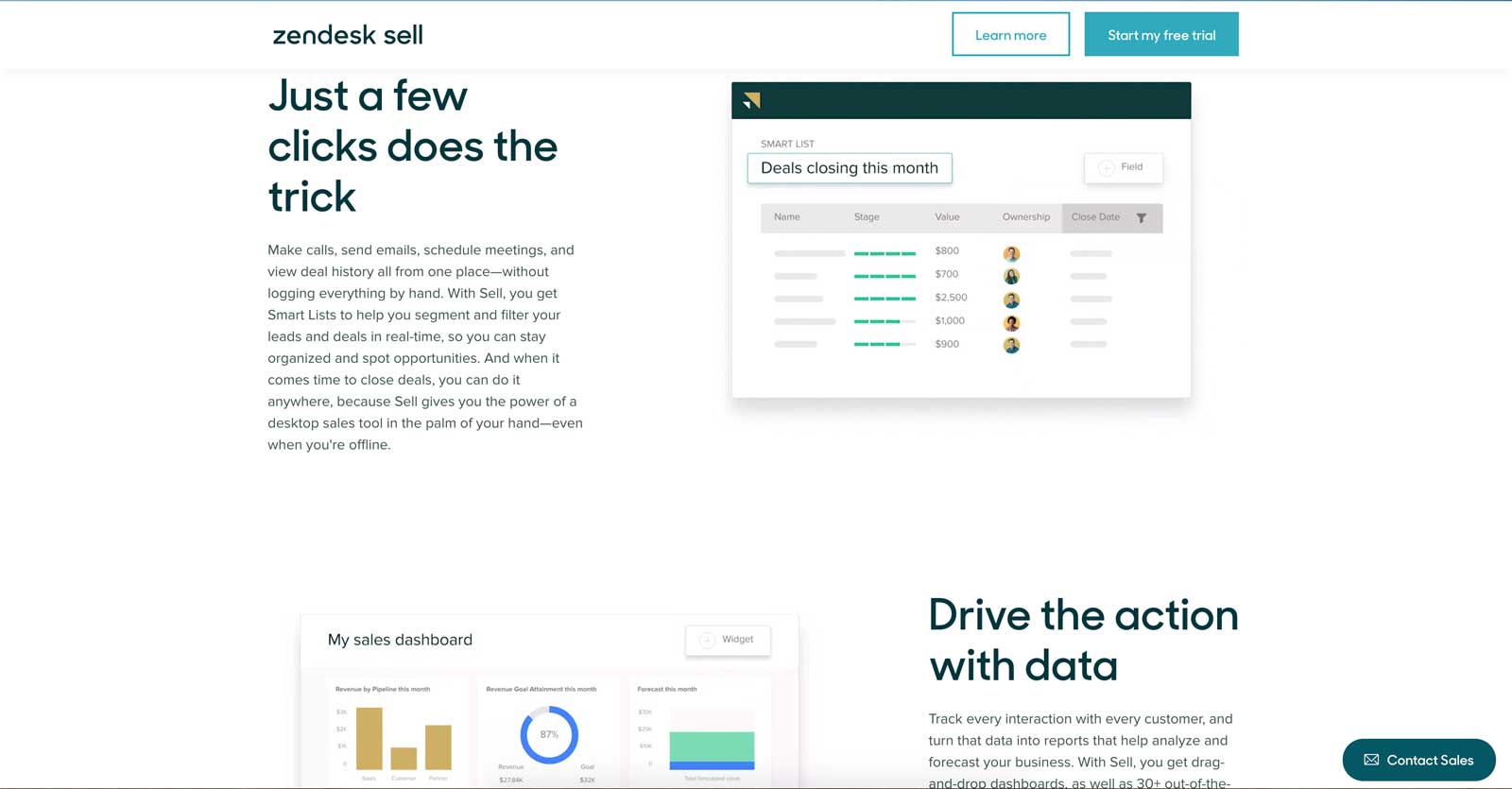The width and height of the screenshot is (1512, 789).
Task: Click the SMART LIST label
Action: (x=787, y=144)
